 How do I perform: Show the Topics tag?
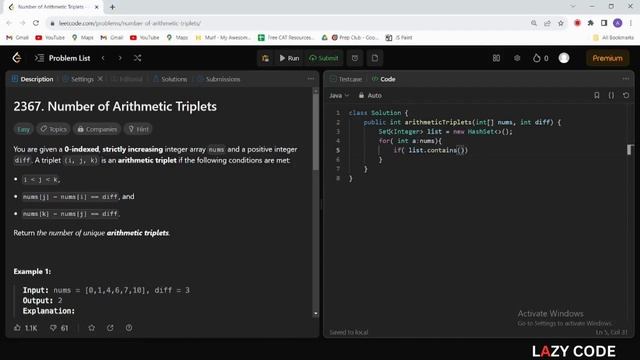(x=53, y=129)
